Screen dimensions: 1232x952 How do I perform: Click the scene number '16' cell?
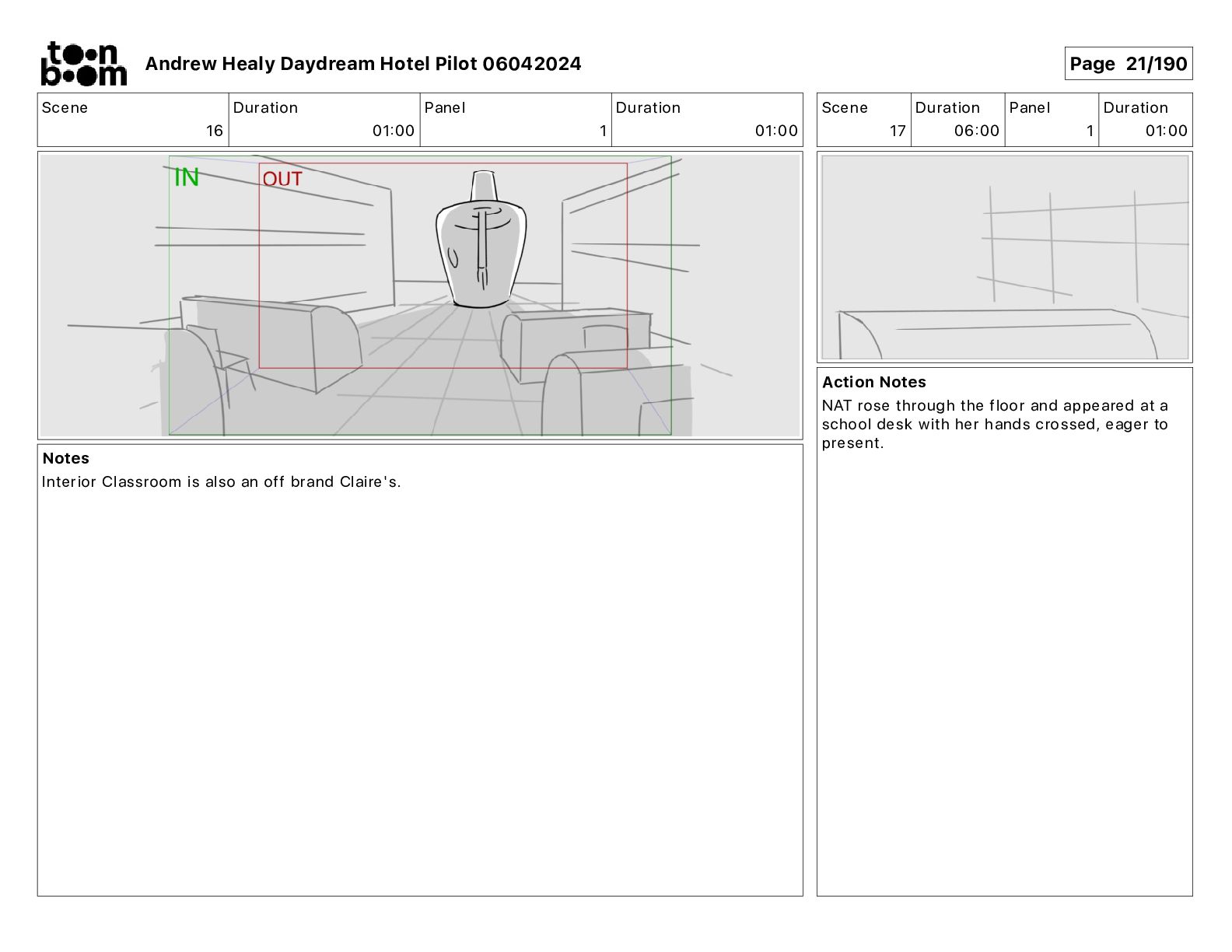[x=133, y=120]
